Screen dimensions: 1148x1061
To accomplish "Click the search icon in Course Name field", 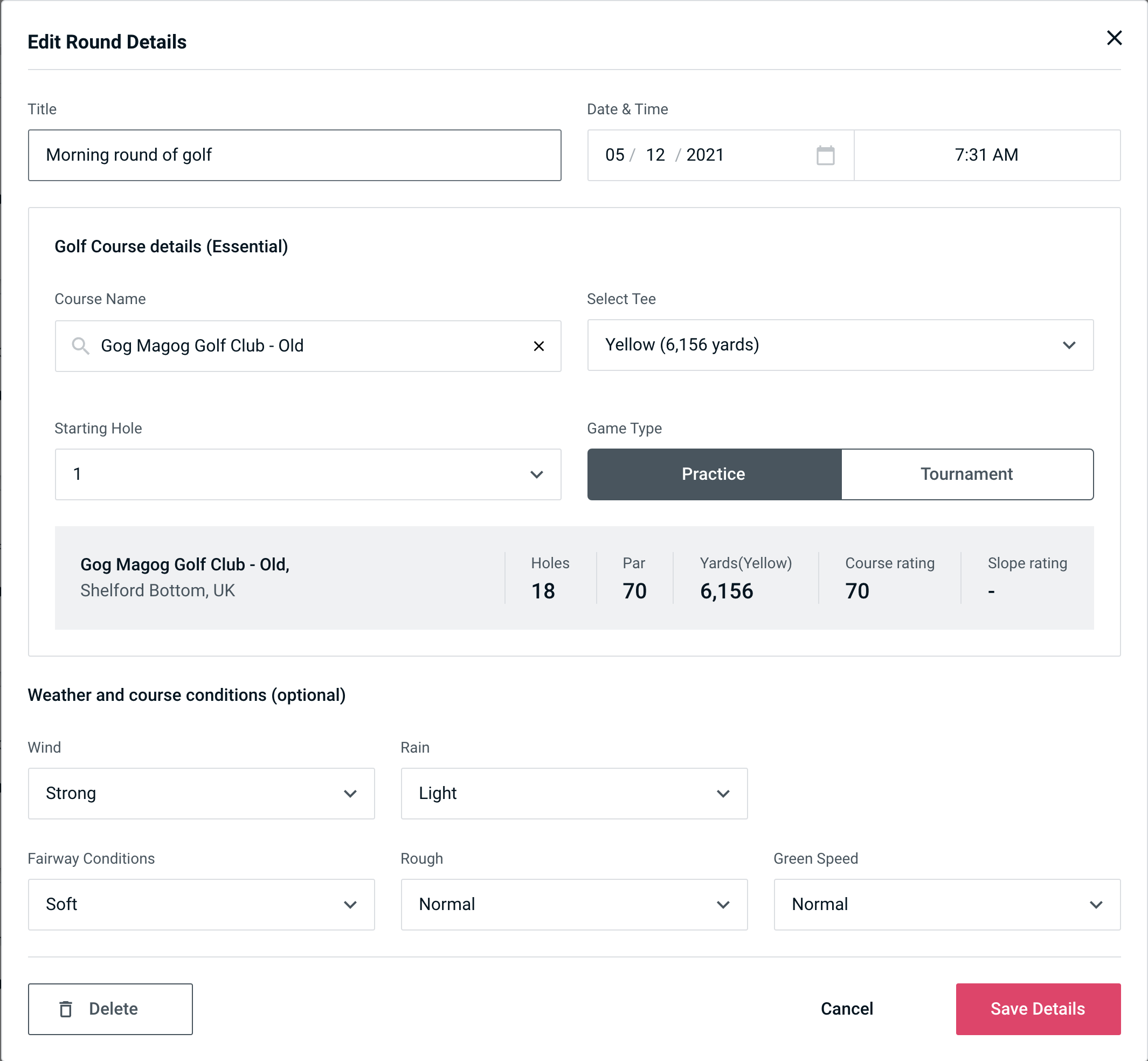I will 81,346.
